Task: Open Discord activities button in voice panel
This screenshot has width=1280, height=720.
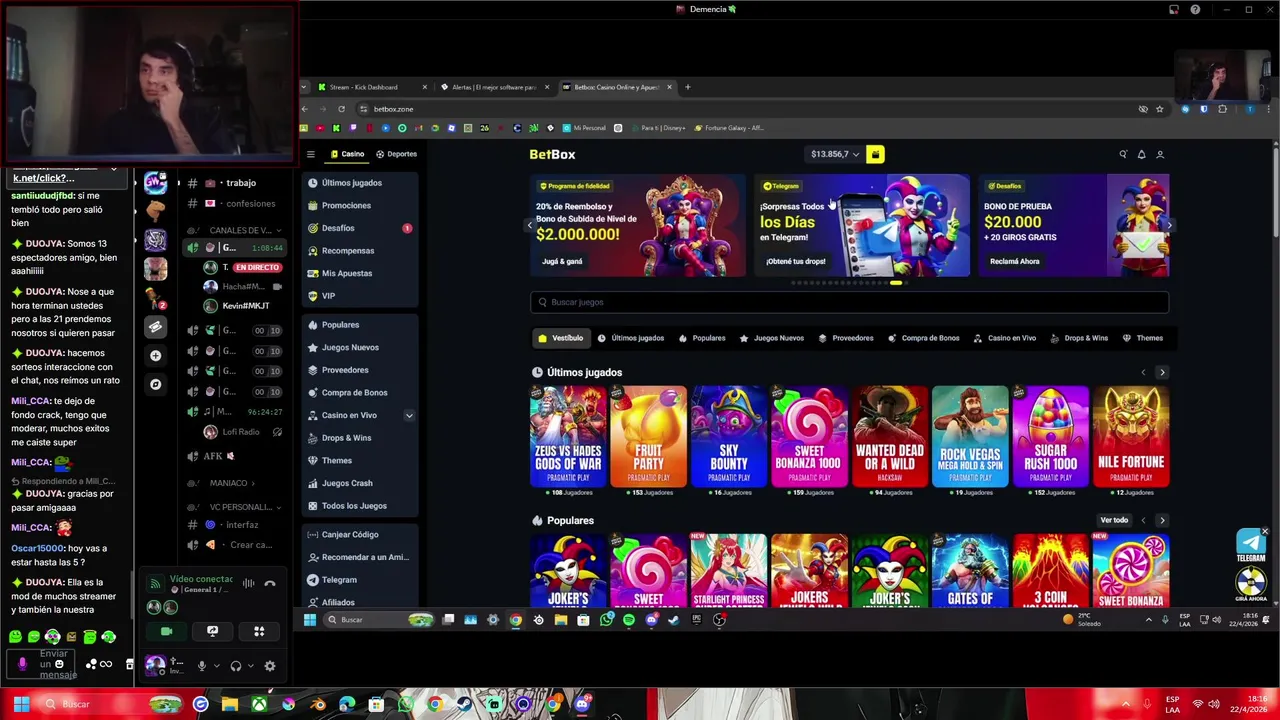Action: (x=259, y=631)
